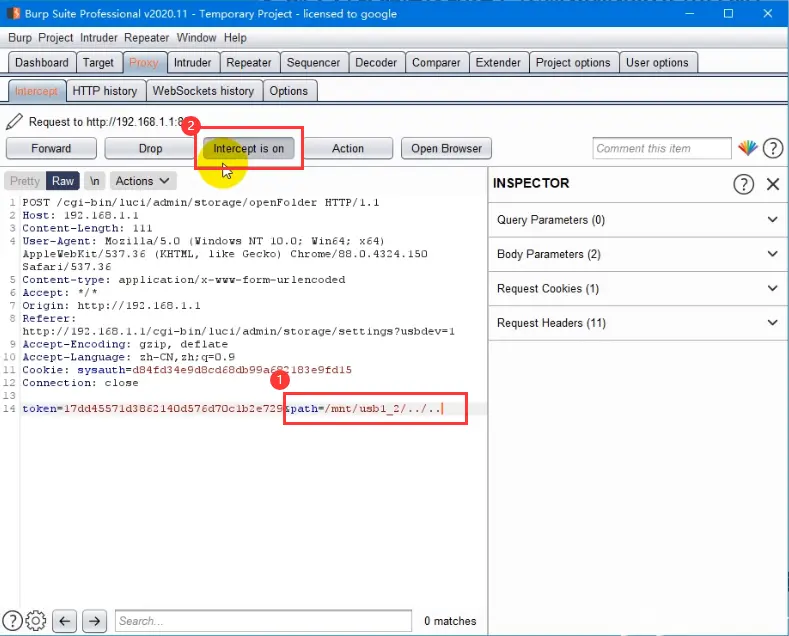Focus the Search input field

(x=263, y=621)
